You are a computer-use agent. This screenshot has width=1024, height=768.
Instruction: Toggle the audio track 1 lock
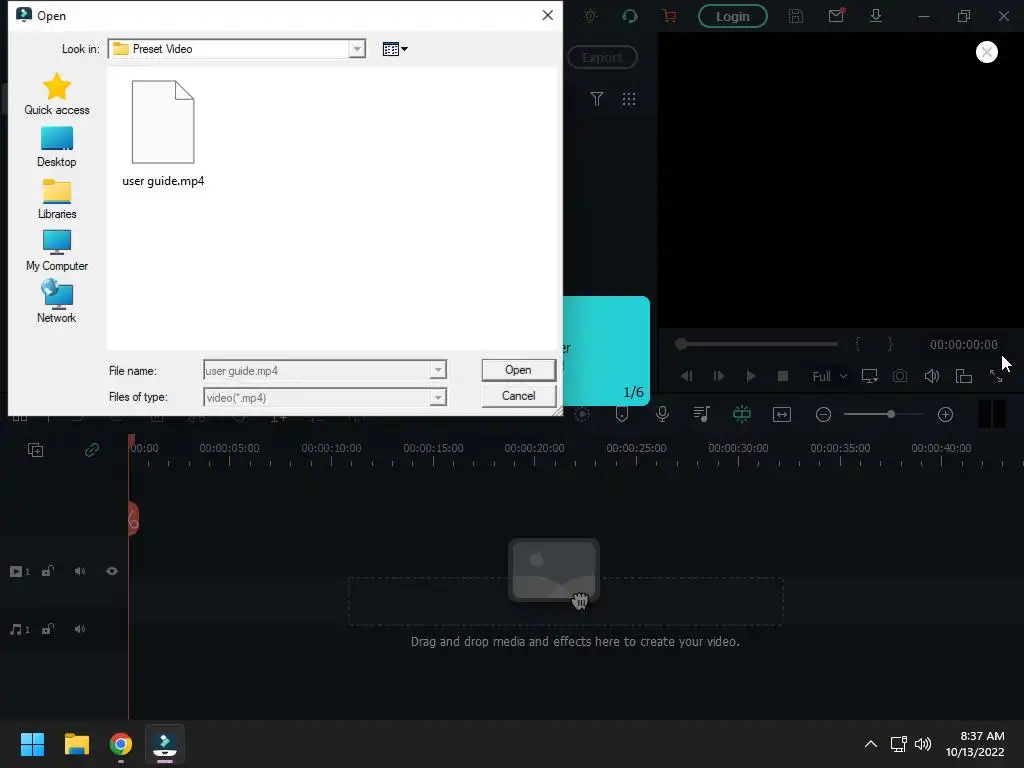click(48, 630)
